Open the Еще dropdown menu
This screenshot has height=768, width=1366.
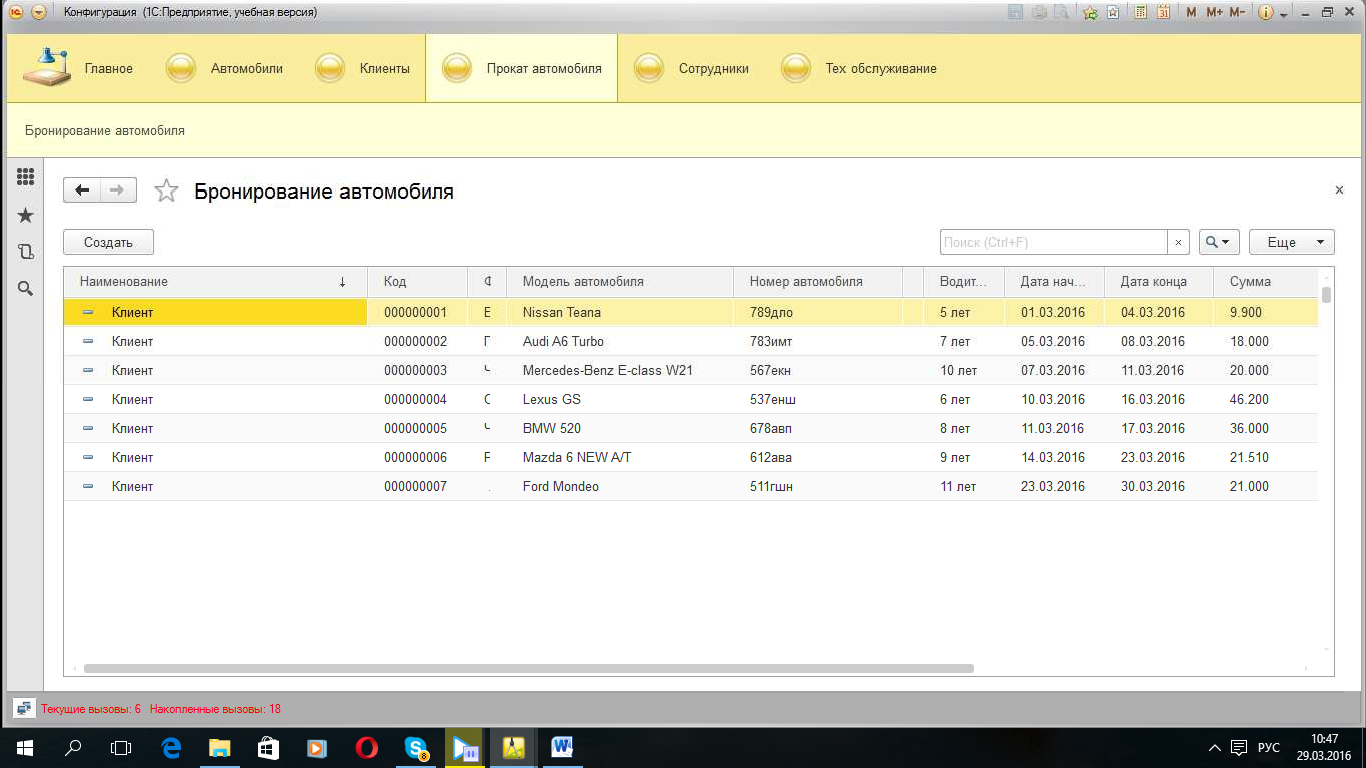point(1291,242)
